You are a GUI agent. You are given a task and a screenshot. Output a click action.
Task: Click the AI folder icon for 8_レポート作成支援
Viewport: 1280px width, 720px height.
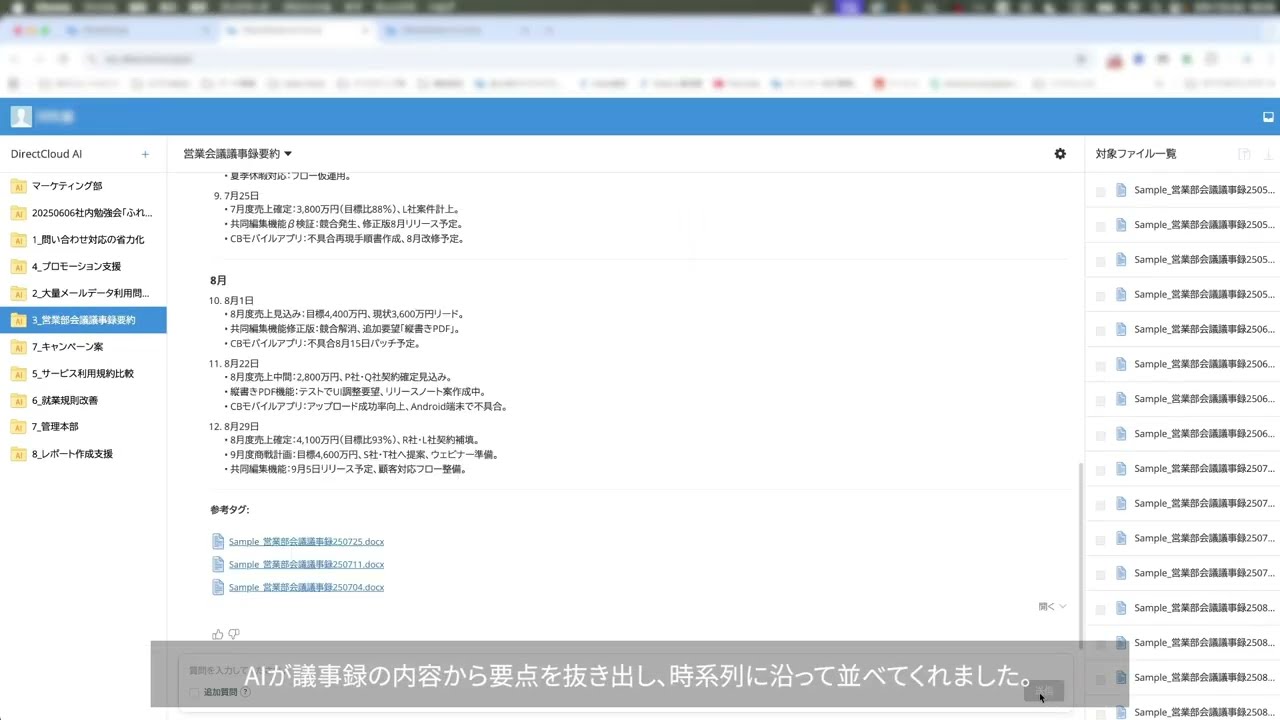[x=18, y=454]
